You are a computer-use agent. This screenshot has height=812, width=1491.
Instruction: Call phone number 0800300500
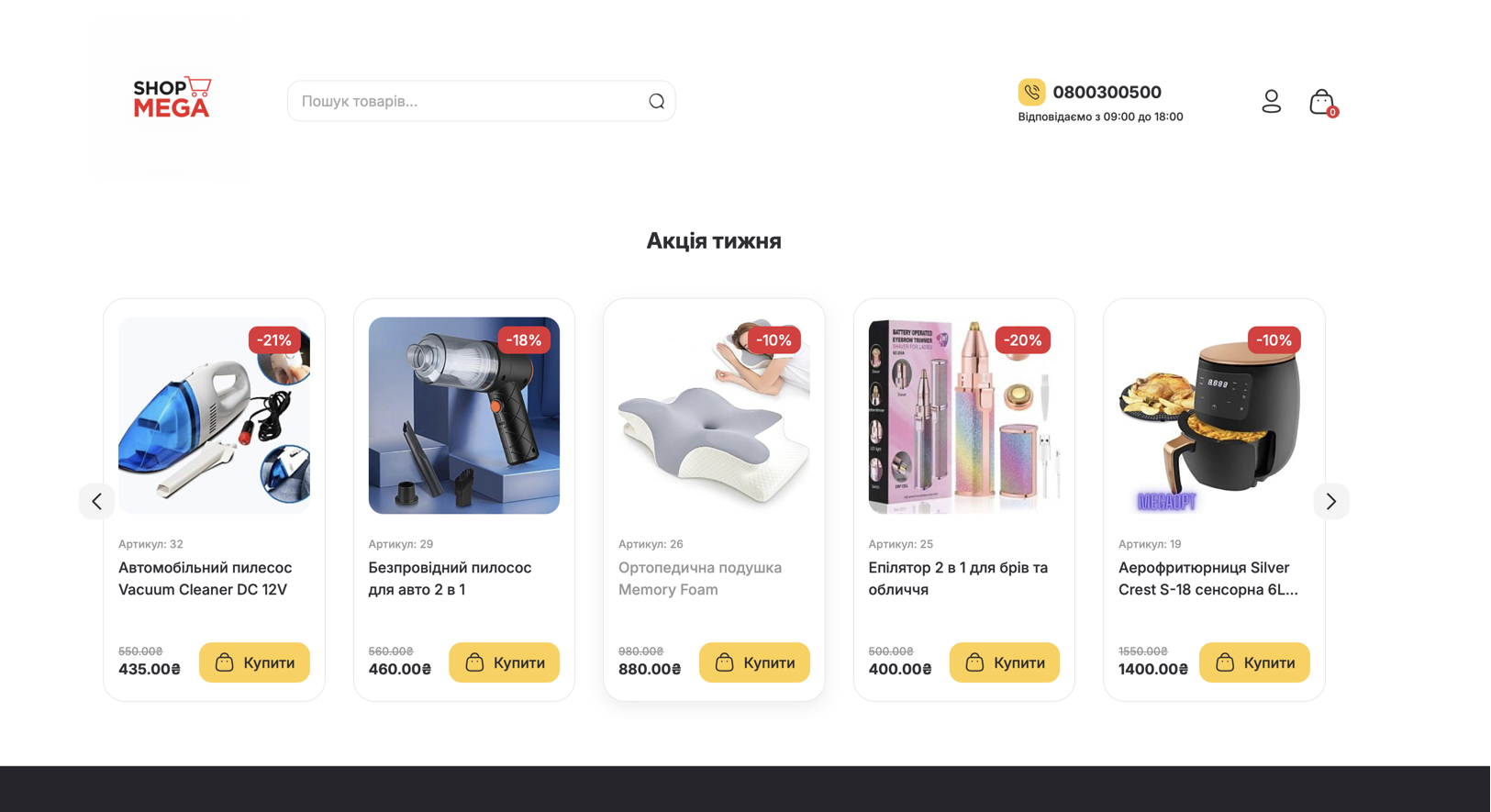[1107, 92]
